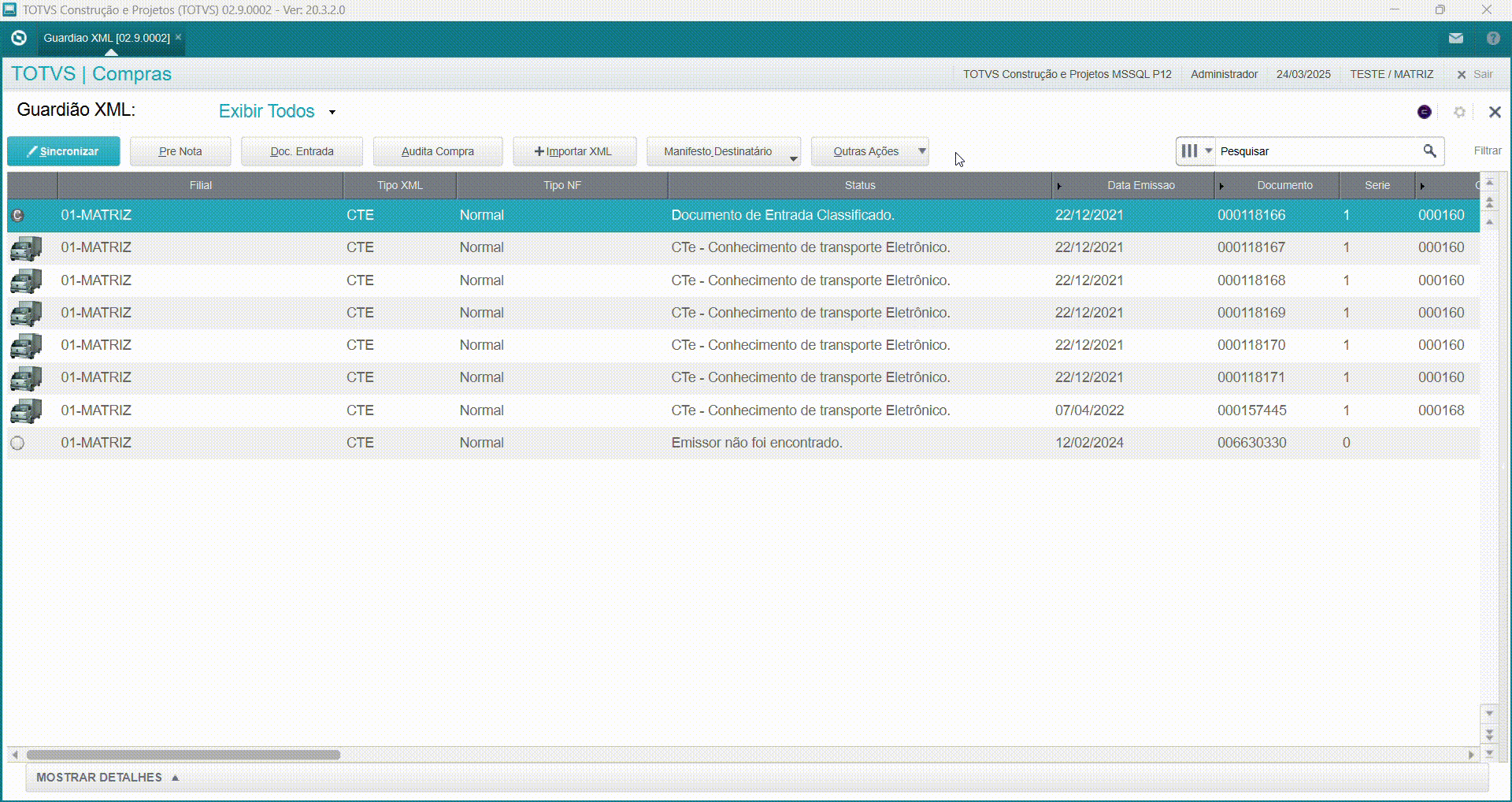The height and width of the screenshot is (802, 1512).
Task: Click the Importar XML button
Action: [x=574, y=151]
